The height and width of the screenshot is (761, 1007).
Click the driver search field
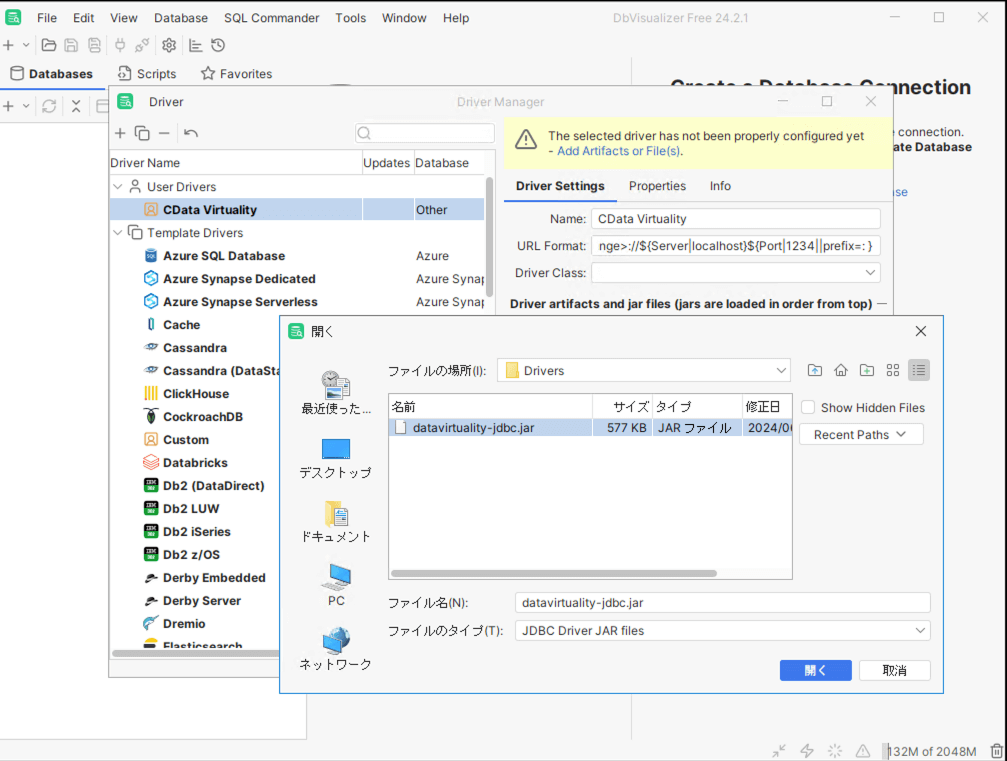tap(425, 133)
